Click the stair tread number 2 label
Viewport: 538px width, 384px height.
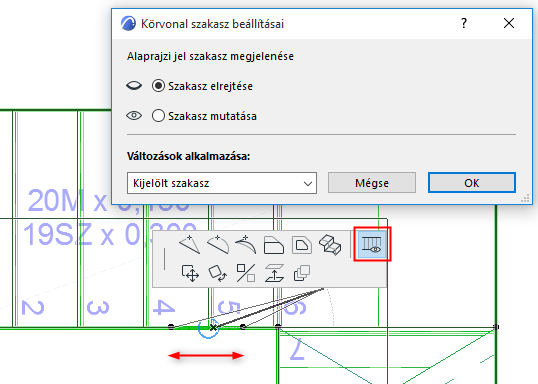(33, 307)
